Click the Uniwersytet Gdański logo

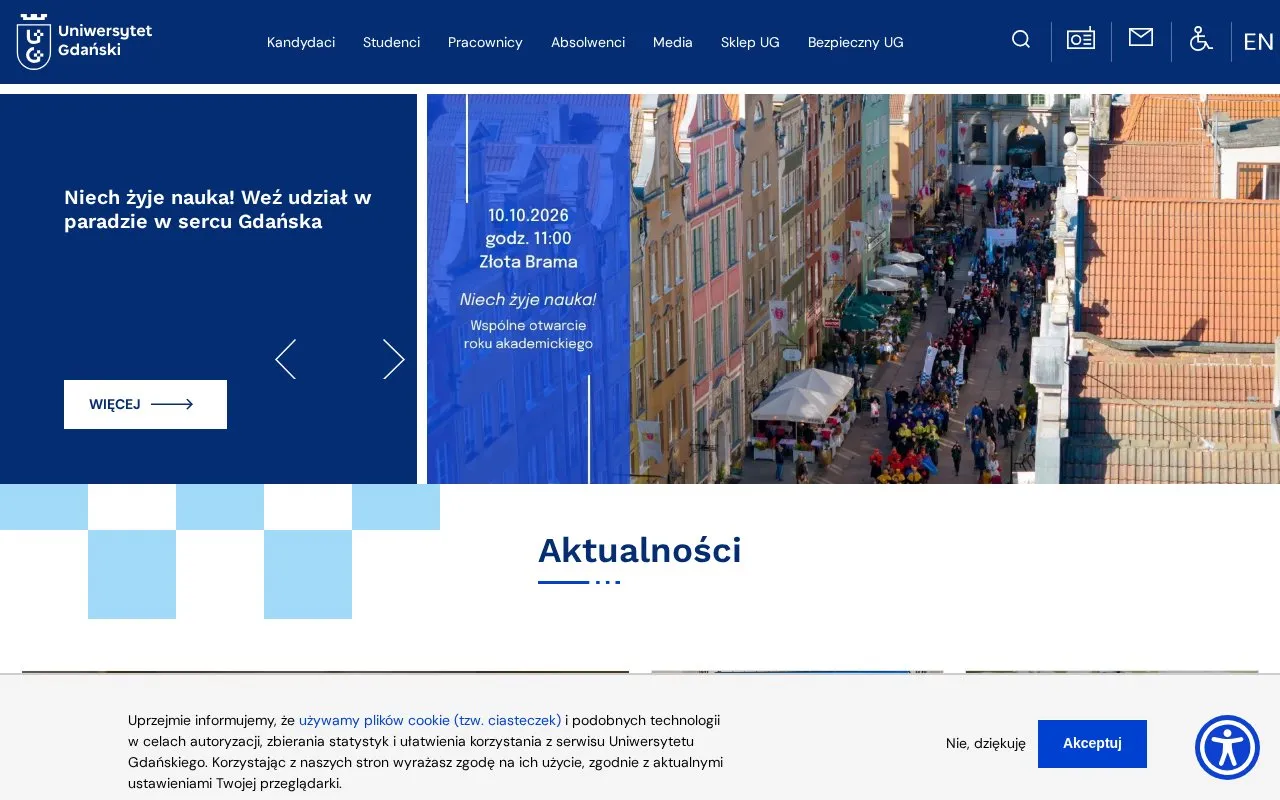point(85,42)
